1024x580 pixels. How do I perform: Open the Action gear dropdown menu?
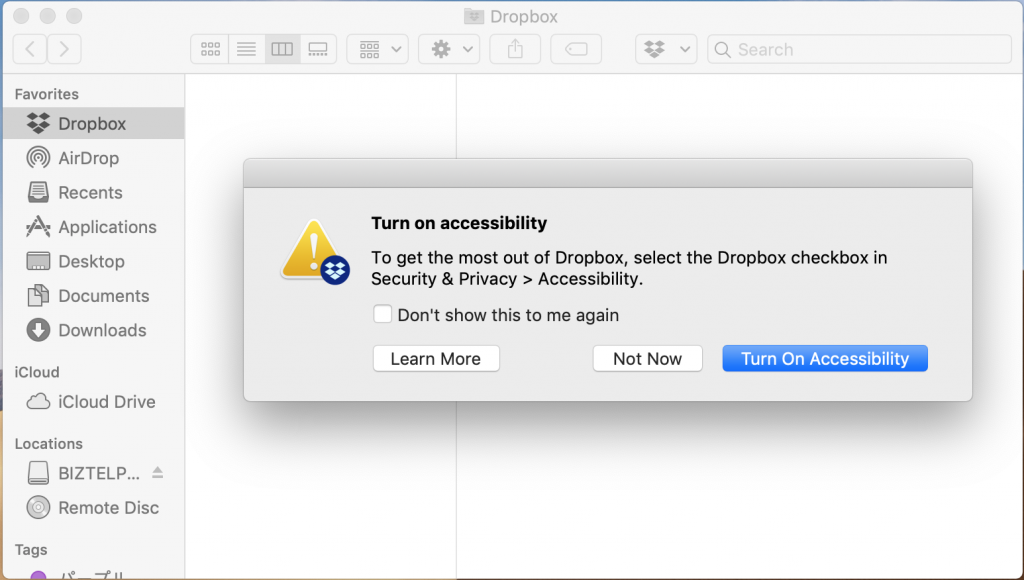(449, 49)
